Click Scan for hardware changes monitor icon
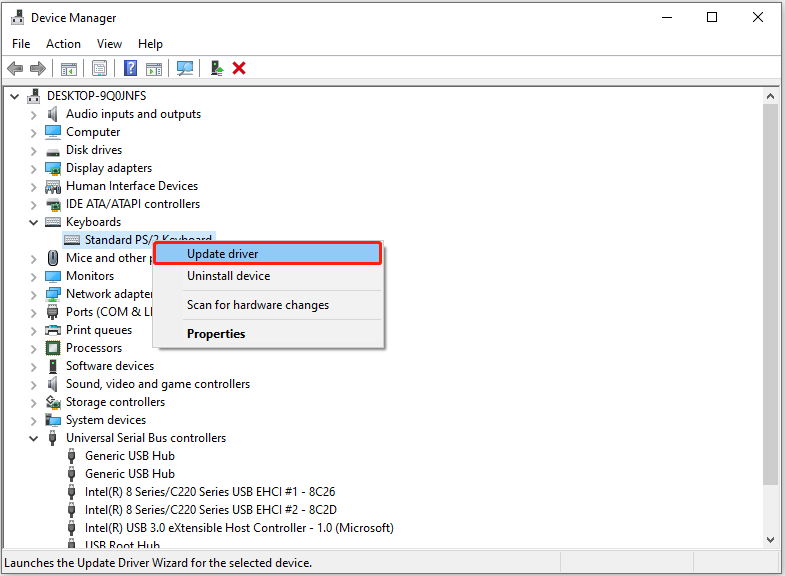This screenshot has height=576, width=785. [x=185, y=68]
